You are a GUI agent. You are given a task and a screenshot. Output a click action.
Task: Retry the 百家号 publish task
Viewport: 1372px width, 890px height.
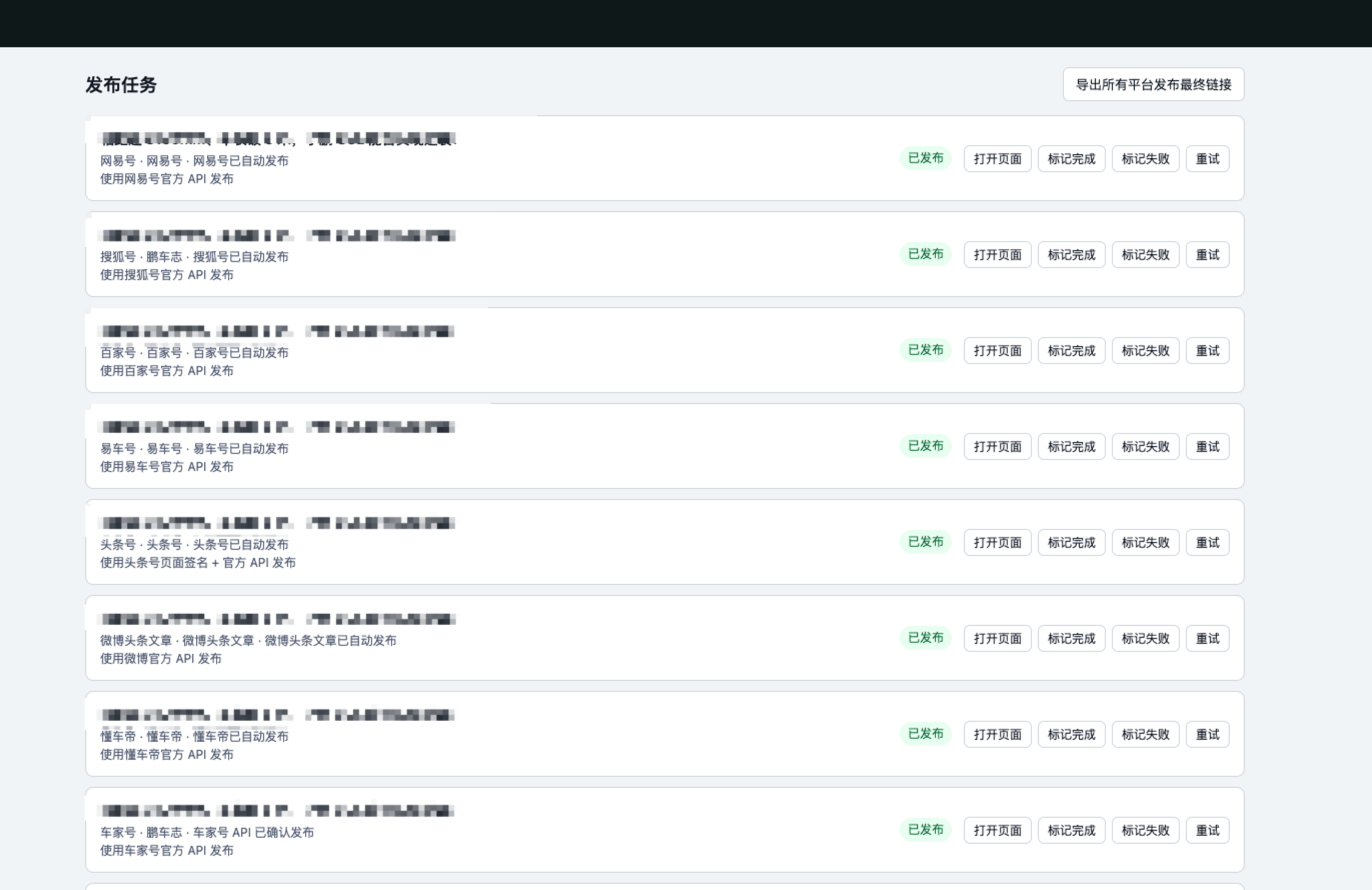1207,351
